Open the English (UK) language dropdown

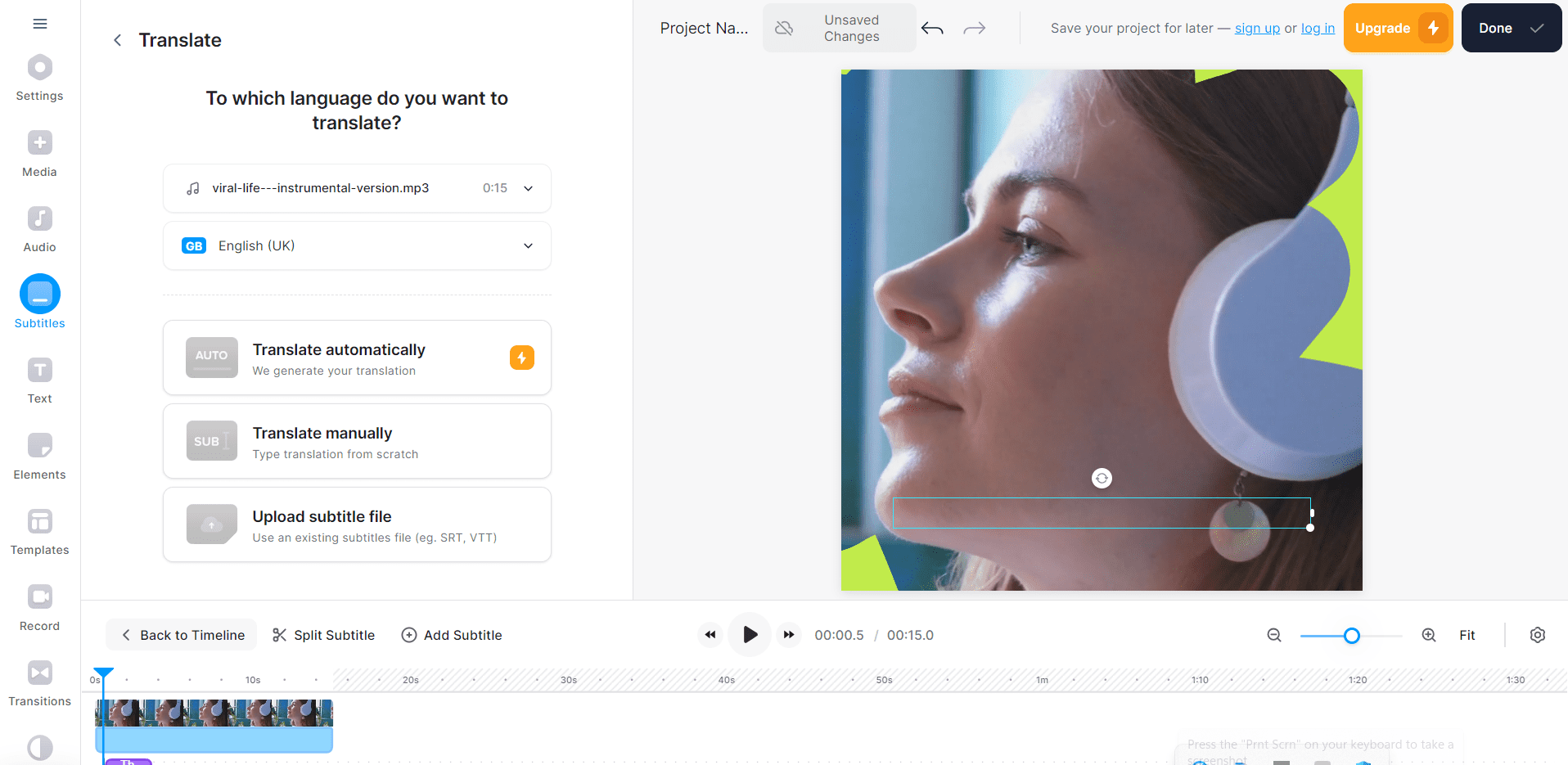coord(529,245)
